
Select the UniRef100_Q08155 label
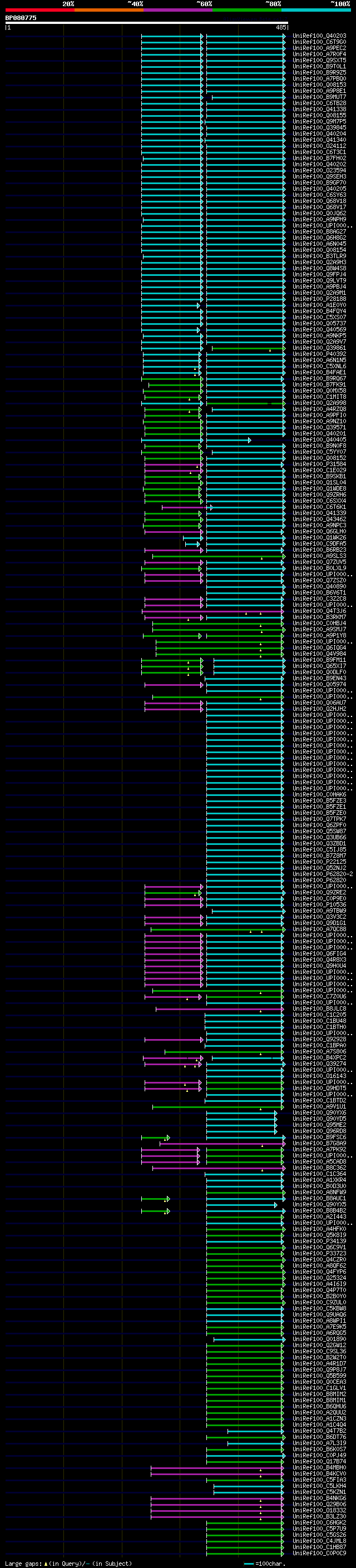(x=319, y=115)
